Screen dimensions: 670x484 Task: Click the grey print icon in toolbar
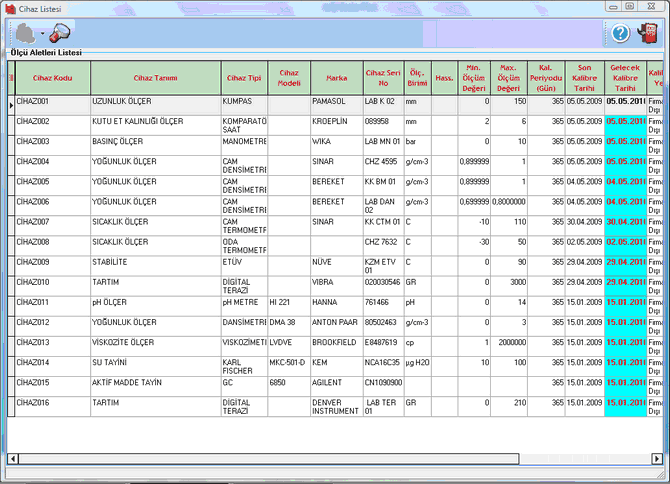26,33
